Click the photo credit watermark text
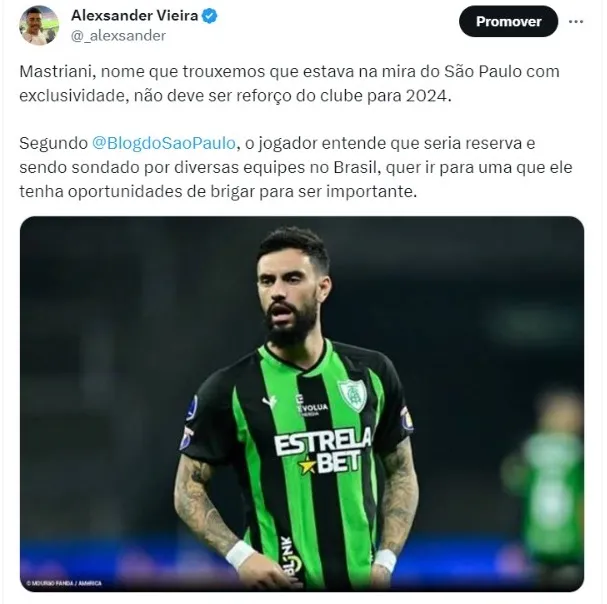 point(64,583)
